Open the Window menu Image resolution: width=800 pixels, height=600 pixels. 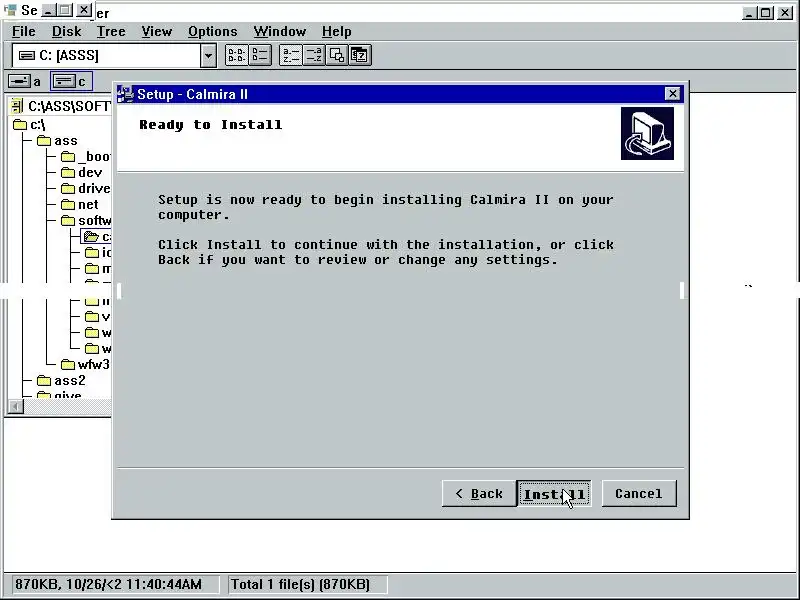(x=280, y=32)
